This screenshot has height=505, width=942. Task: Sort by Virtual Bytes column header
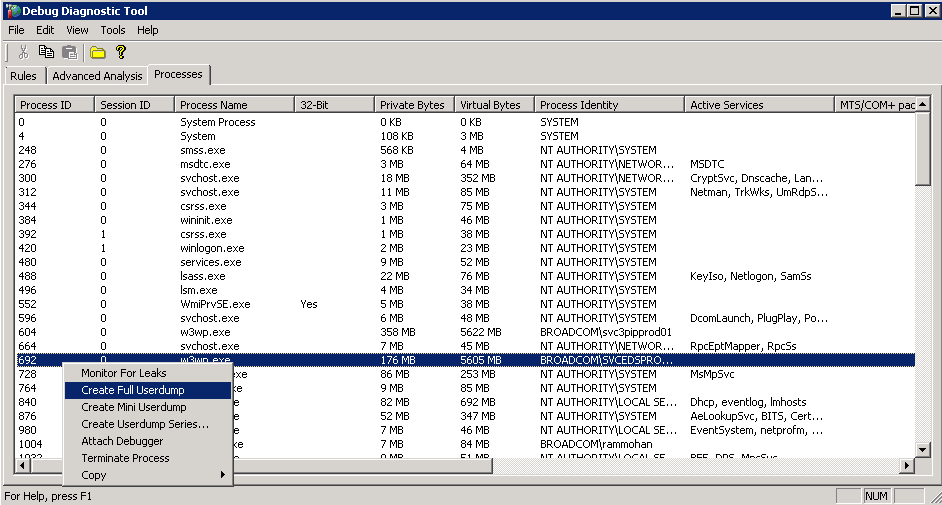pos(494,104)
